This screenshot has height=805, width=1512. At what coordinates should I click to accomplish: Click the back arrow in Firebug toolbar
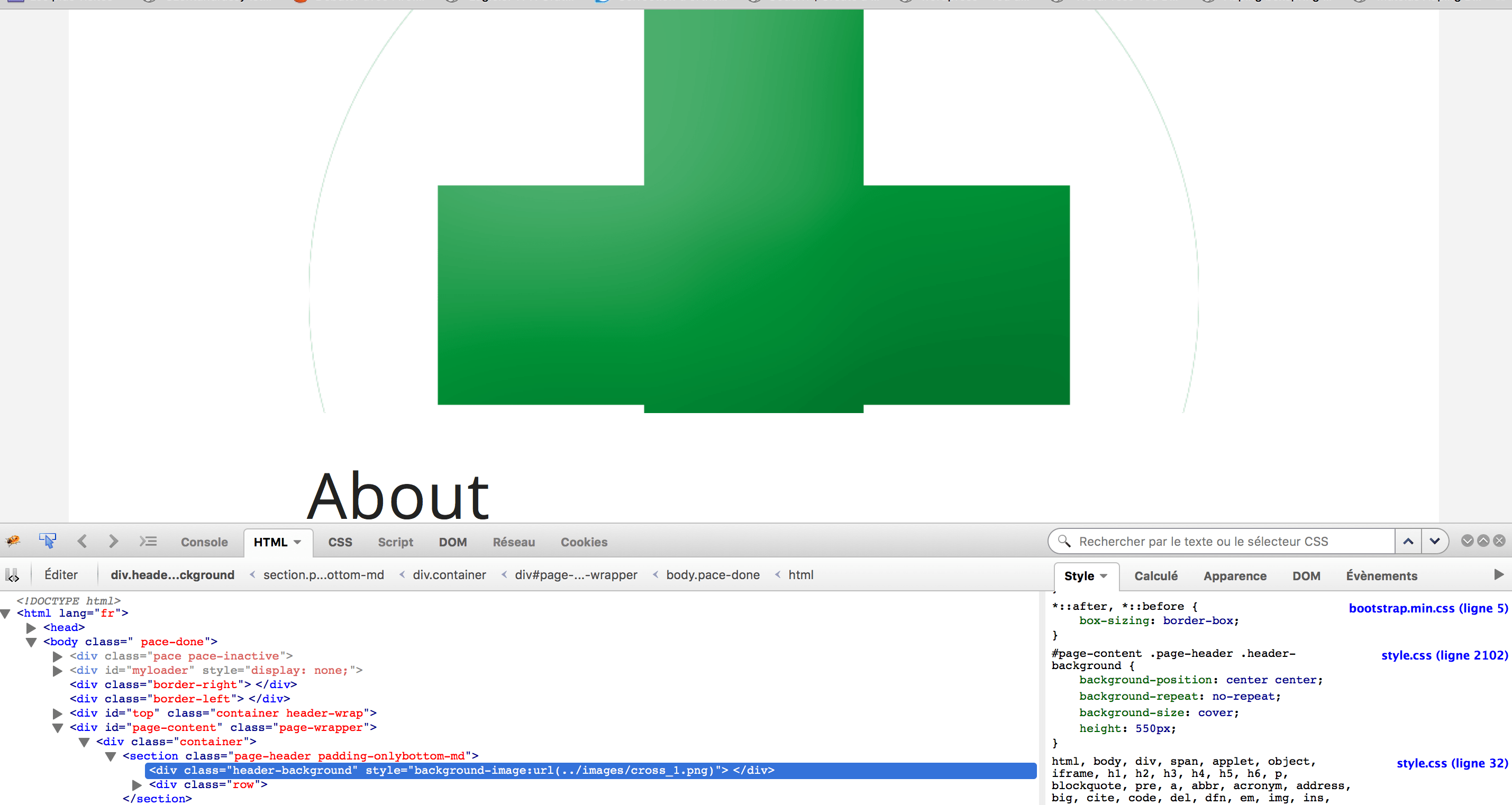[82, 541]
